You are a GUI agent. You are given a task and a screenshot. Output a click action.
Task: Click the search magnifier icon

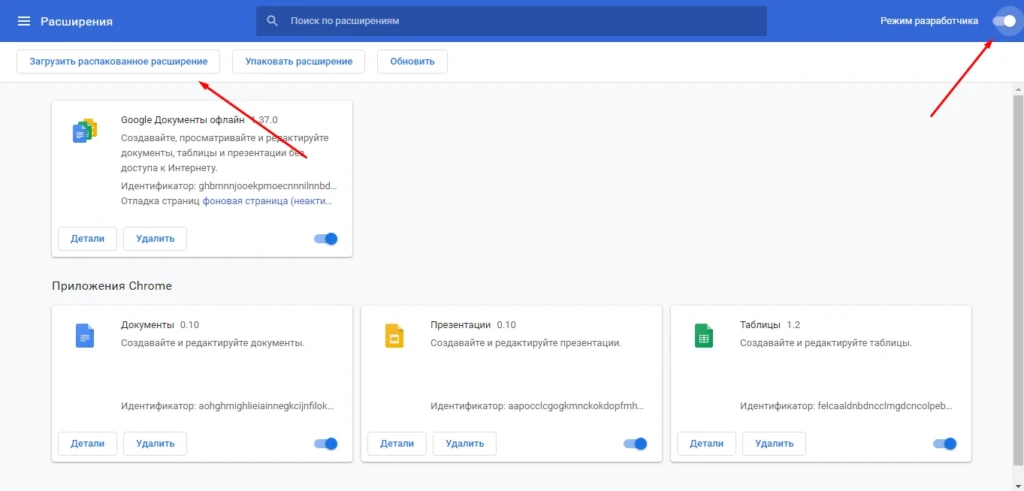coord(273,22)
